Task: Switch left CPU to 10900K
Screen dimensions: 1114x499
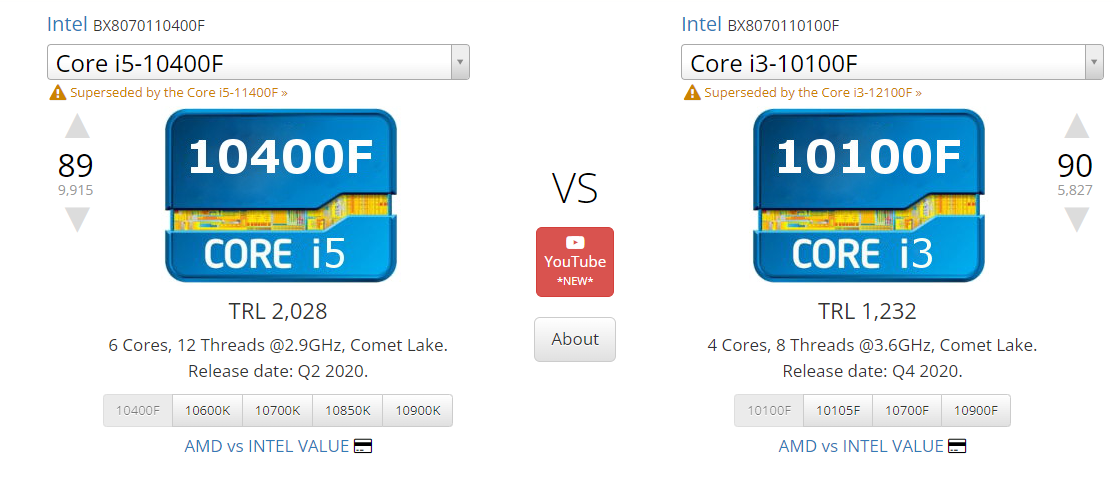Action: 417,410
